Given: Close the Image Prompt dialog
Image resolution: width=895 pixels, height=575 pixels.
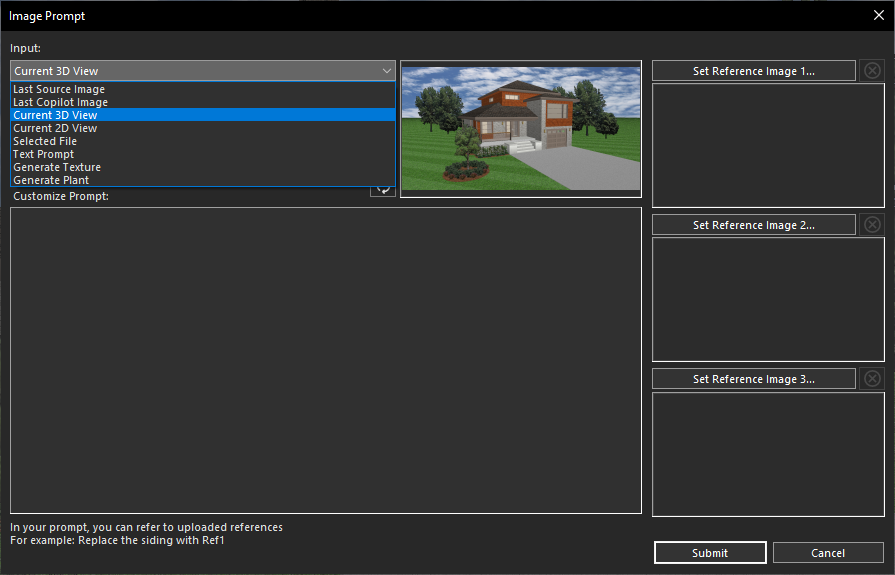Looking at the screenshot, I should 878,15.
